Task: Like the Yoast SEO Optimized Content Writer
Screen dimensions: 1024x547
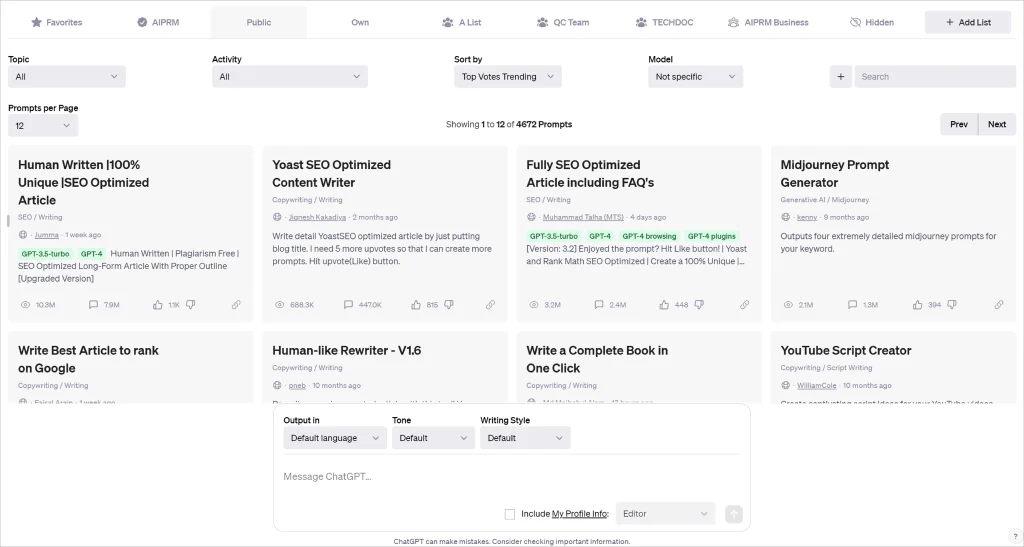Action: (416, 305)
